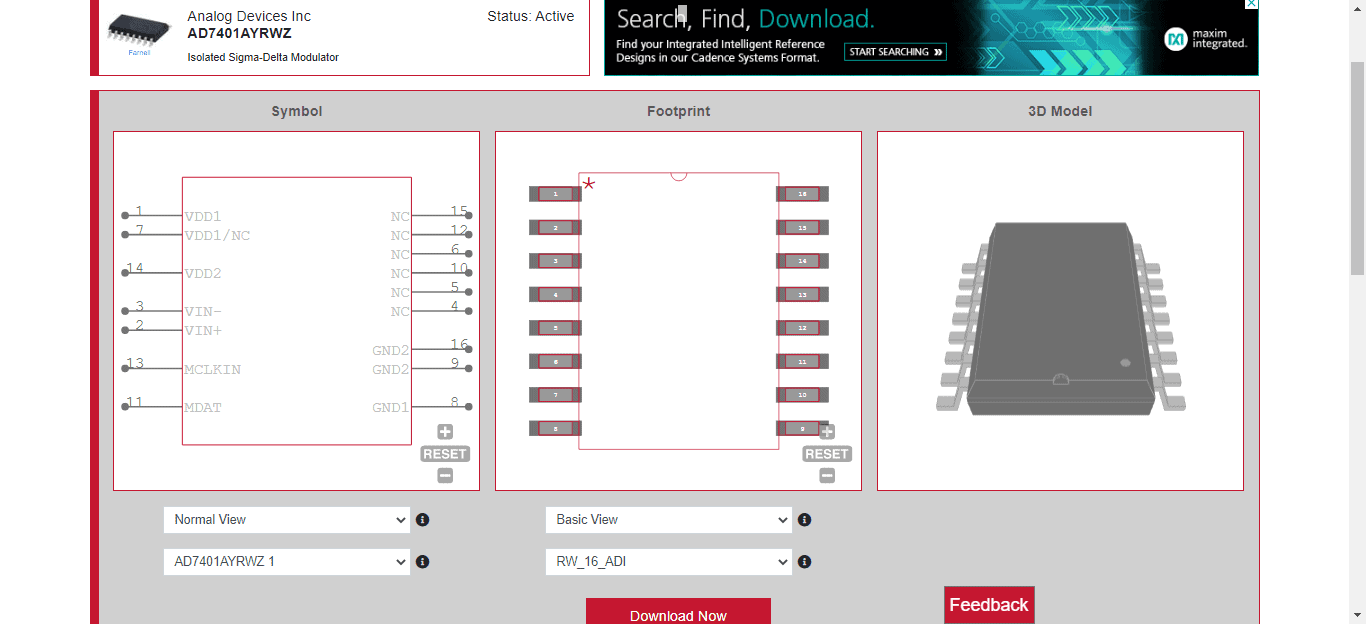Zoom out of the Footprint view
Viewport: 1366px width, 624px height.
(827, 476)
